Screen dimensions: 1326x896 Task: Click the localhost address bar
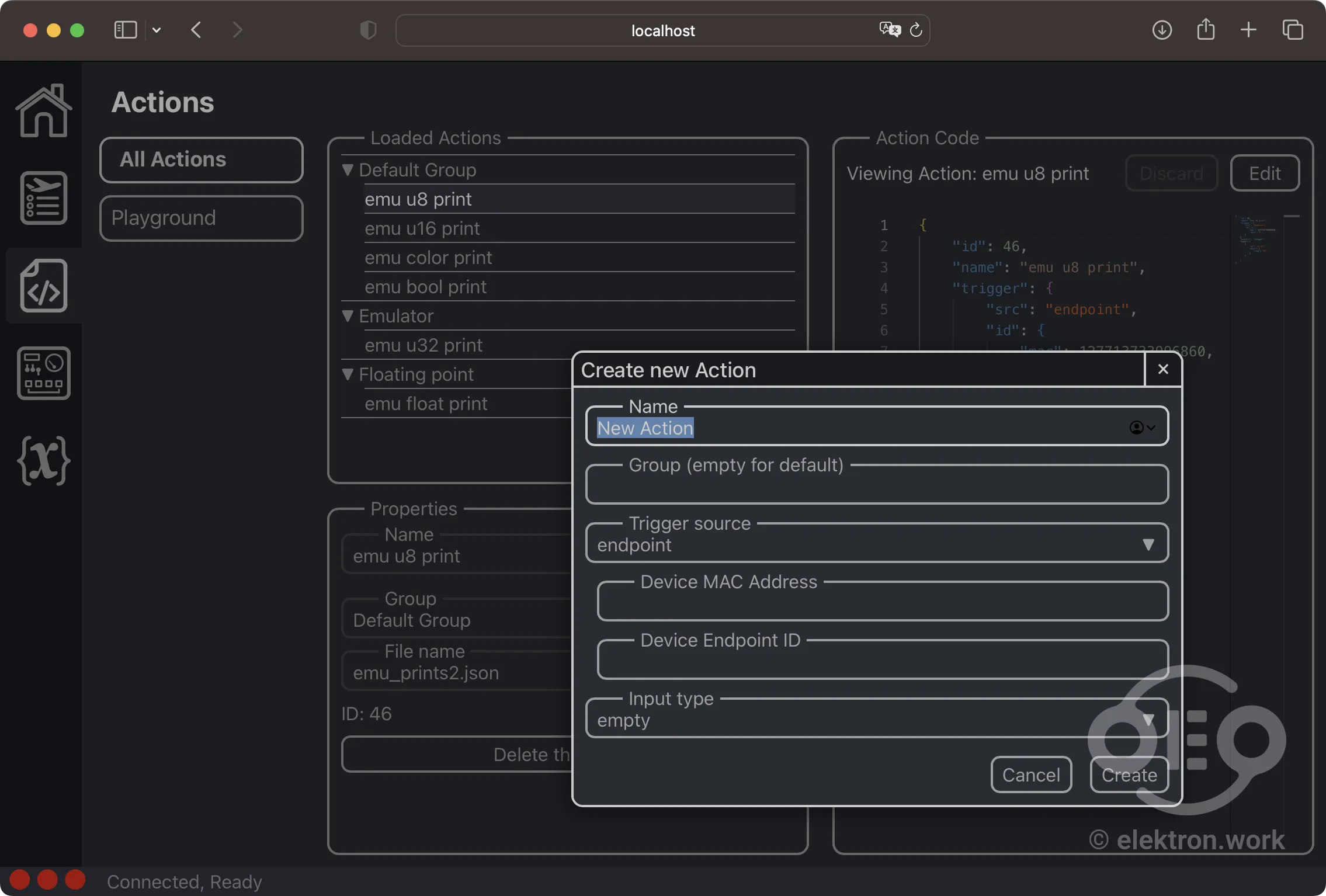[x=663, y=30]
